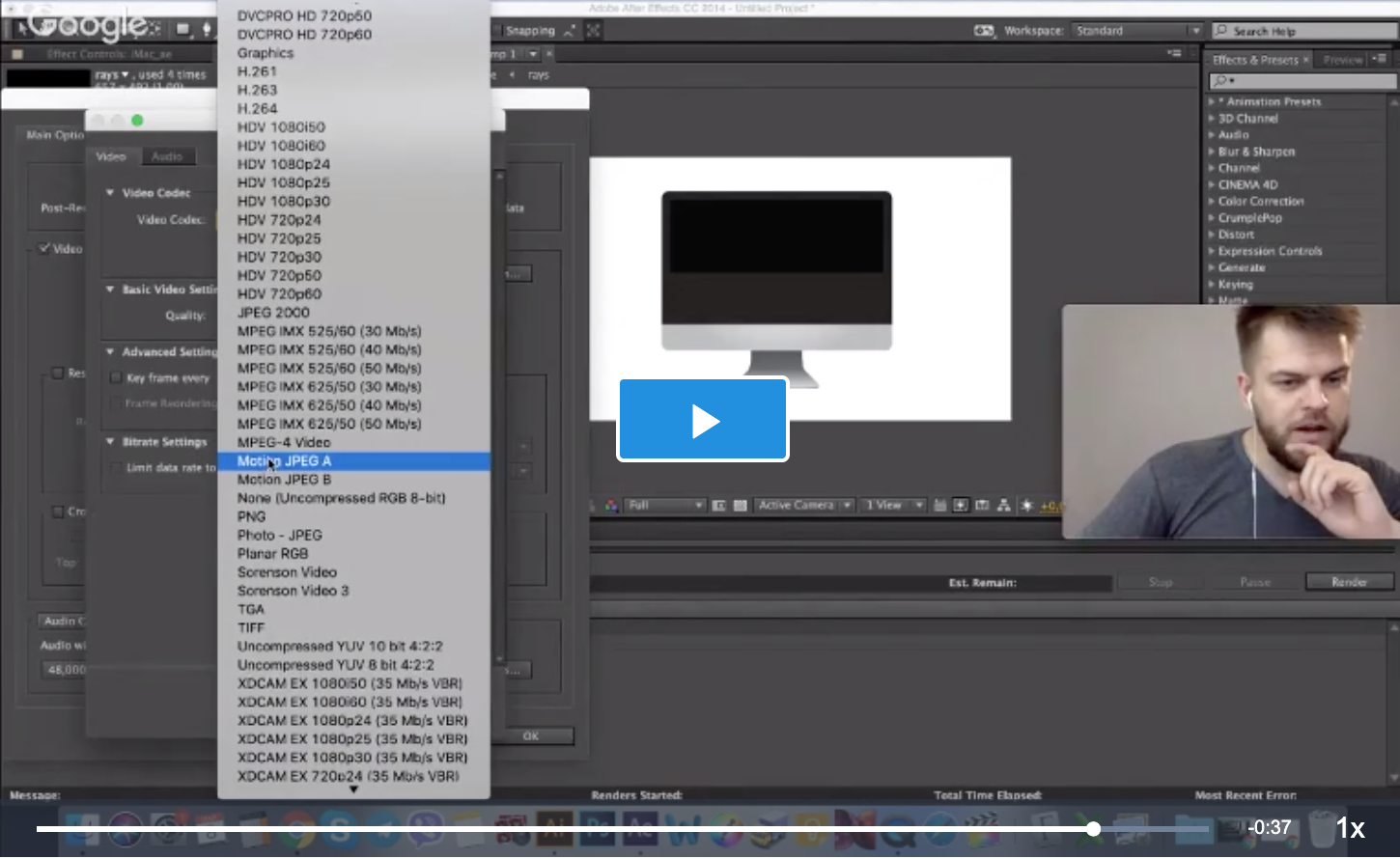Click the blue video play button
The image size is (1400, 859).
click(703, 420)
